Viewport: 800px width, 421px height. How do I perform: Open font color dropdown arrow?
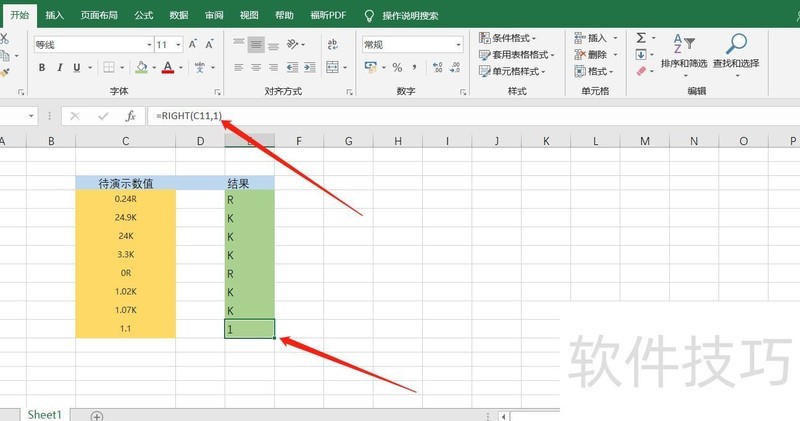(x=181, y=67)
